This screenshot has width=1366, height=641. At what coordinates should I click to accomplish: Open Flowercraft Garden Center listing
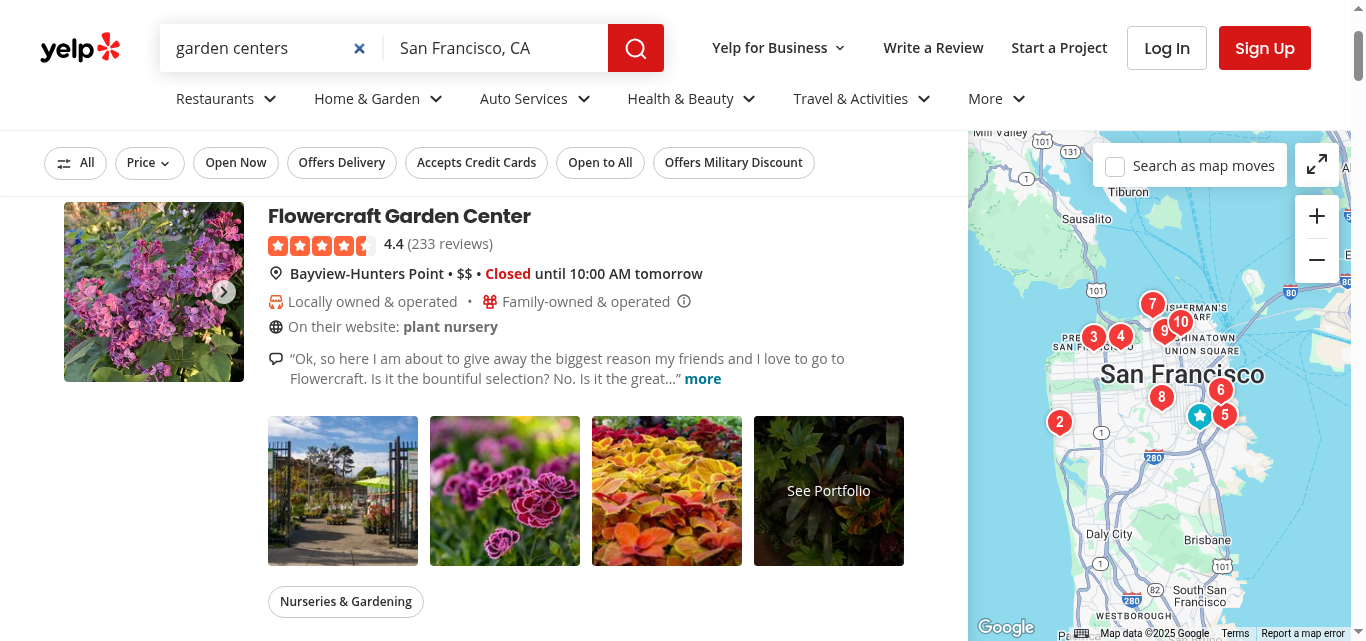click(x=399, y=216)
